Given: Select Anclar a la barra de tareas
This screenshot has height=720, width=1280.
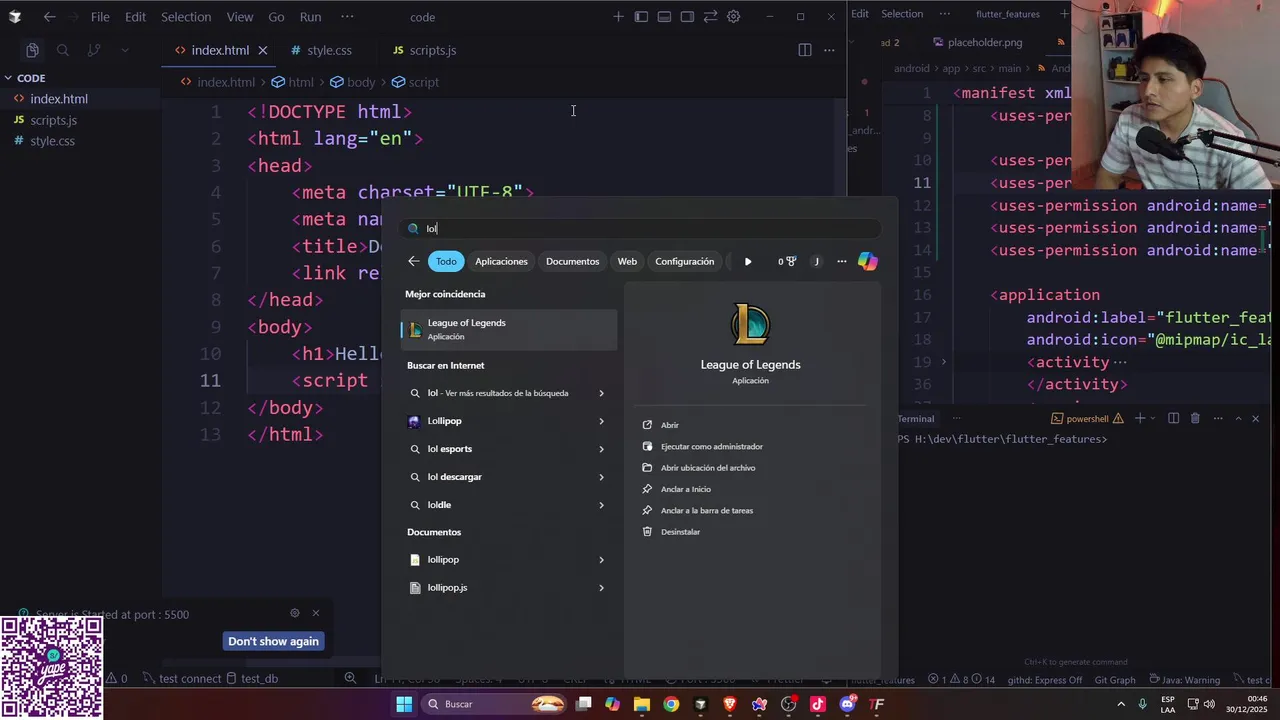Looking at the screenshot, I should (706, 511).
